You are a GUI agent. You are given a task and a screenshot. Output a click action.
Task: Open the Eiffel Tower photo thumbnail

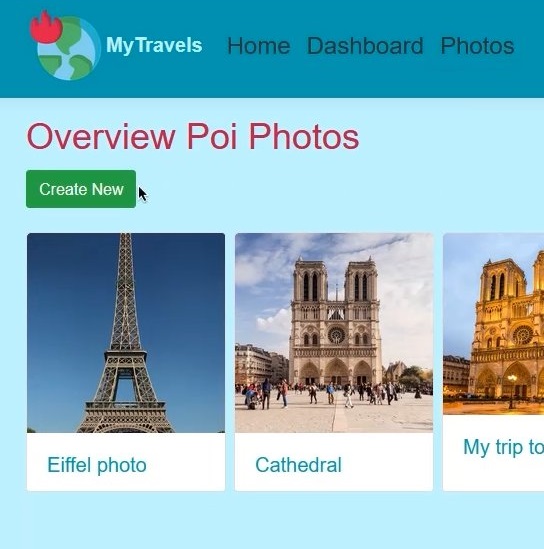tap(126, 333)
